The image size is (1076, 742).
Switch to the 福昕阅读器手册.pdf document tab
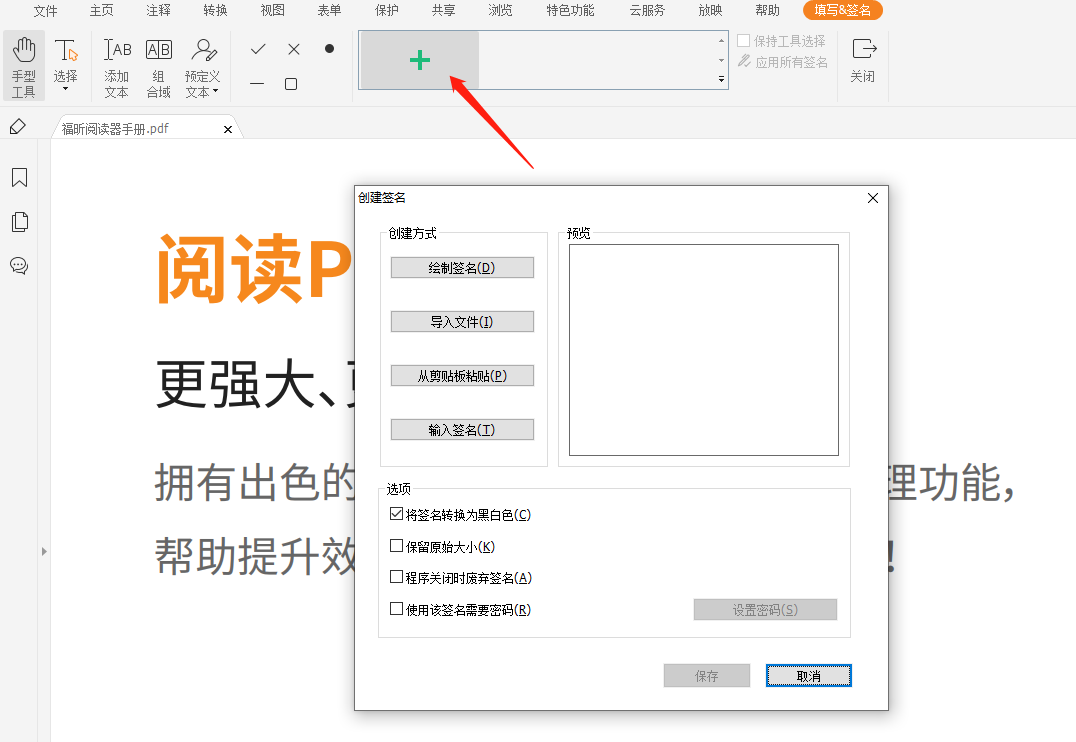(115, 129)
